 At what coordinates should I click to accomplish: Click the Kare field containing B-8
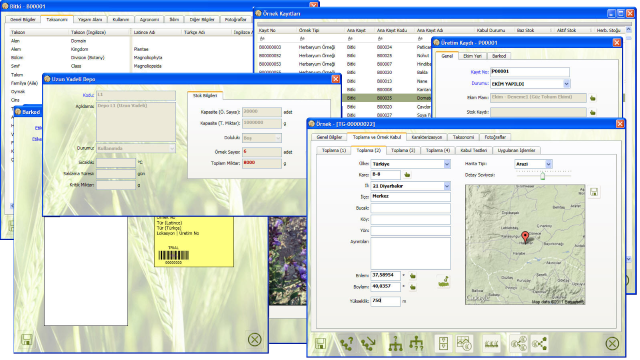[385, 175]
